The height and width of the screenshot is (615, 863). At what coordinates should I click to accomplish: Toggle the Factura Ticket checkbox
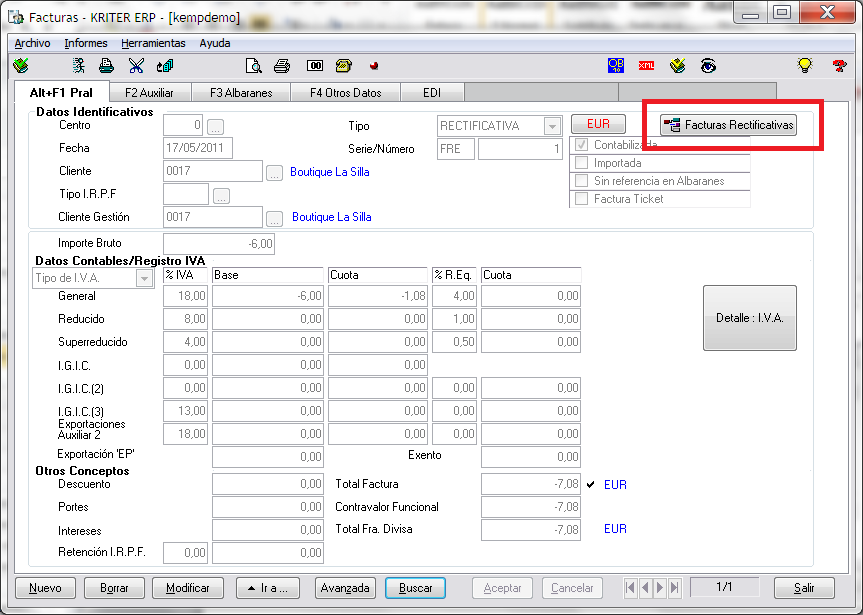(581, 199)
